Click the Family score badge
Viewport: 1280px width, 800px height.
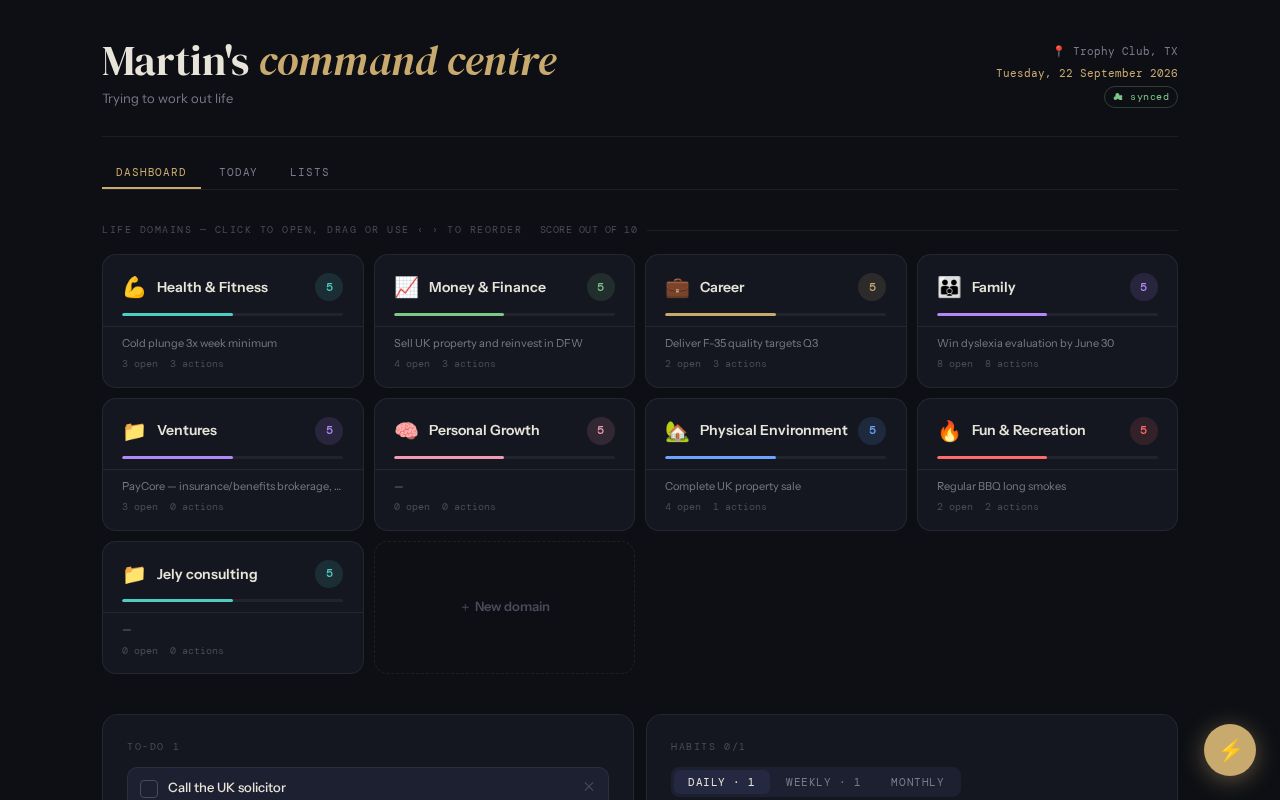(1144, 287)
